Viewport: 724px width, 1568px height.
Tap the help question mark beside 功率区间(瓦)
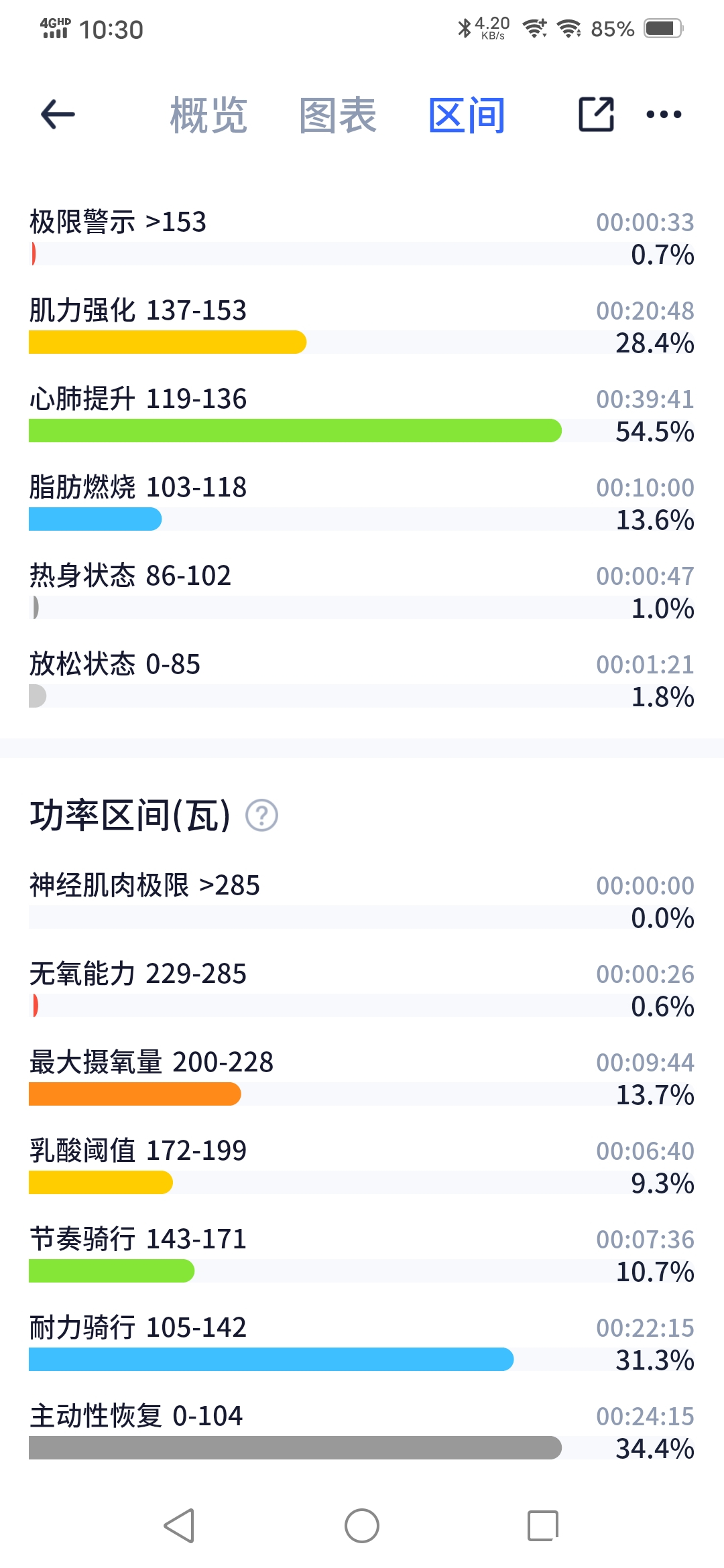pyautogui.click(x=261, y=815)
